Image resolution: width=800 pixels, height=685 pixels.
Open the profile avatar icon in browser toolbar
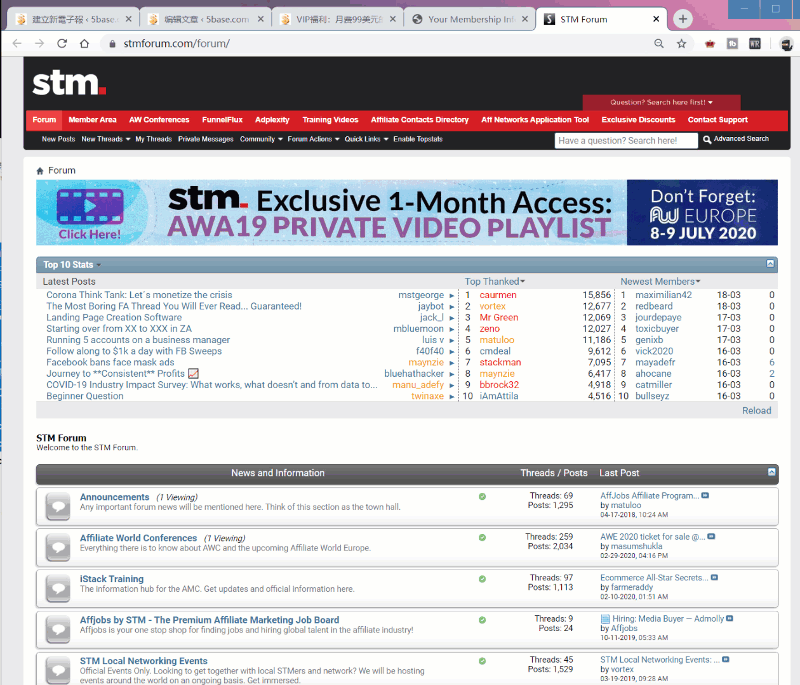click(x=786, y=44)
